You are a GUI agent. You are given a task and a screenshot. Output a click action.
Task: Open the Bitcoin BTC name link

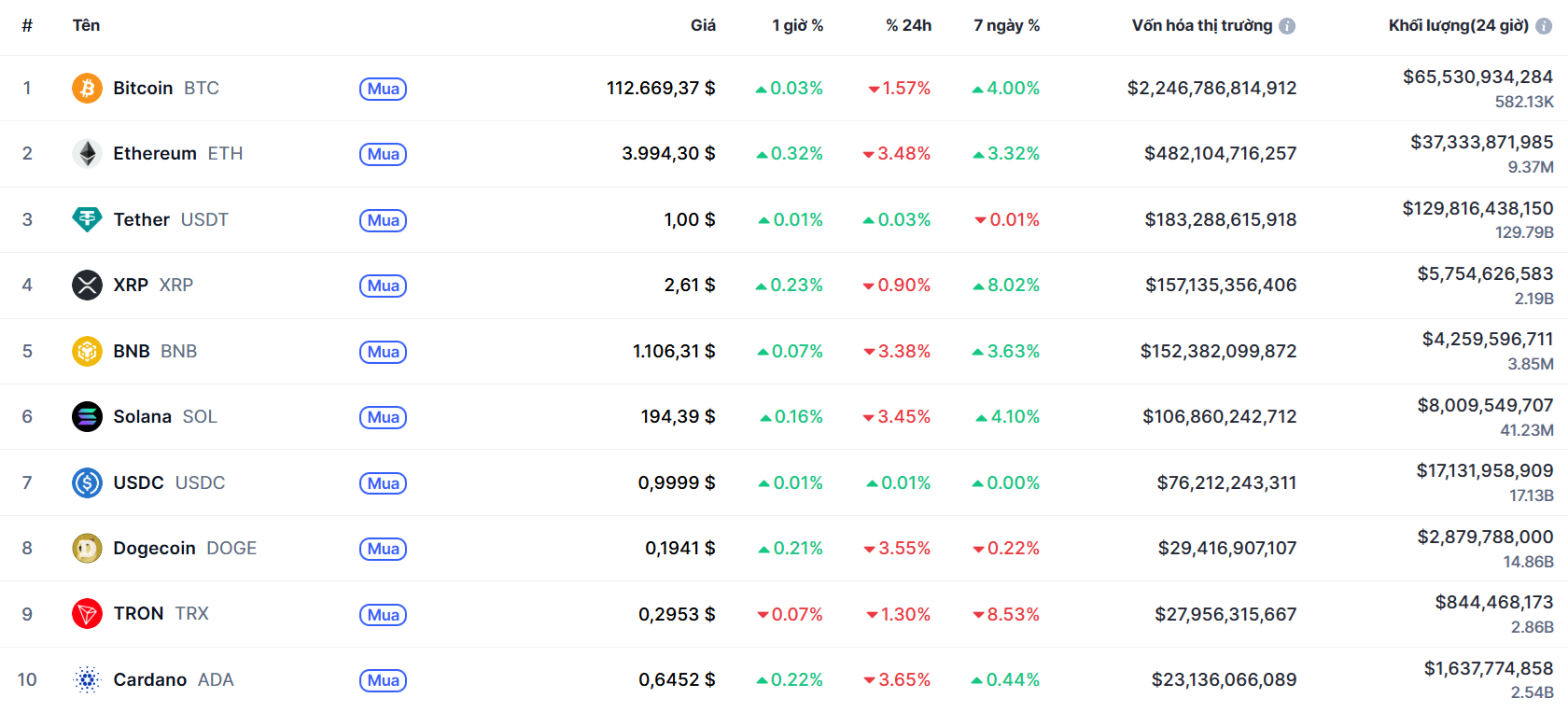pos(166,88)
